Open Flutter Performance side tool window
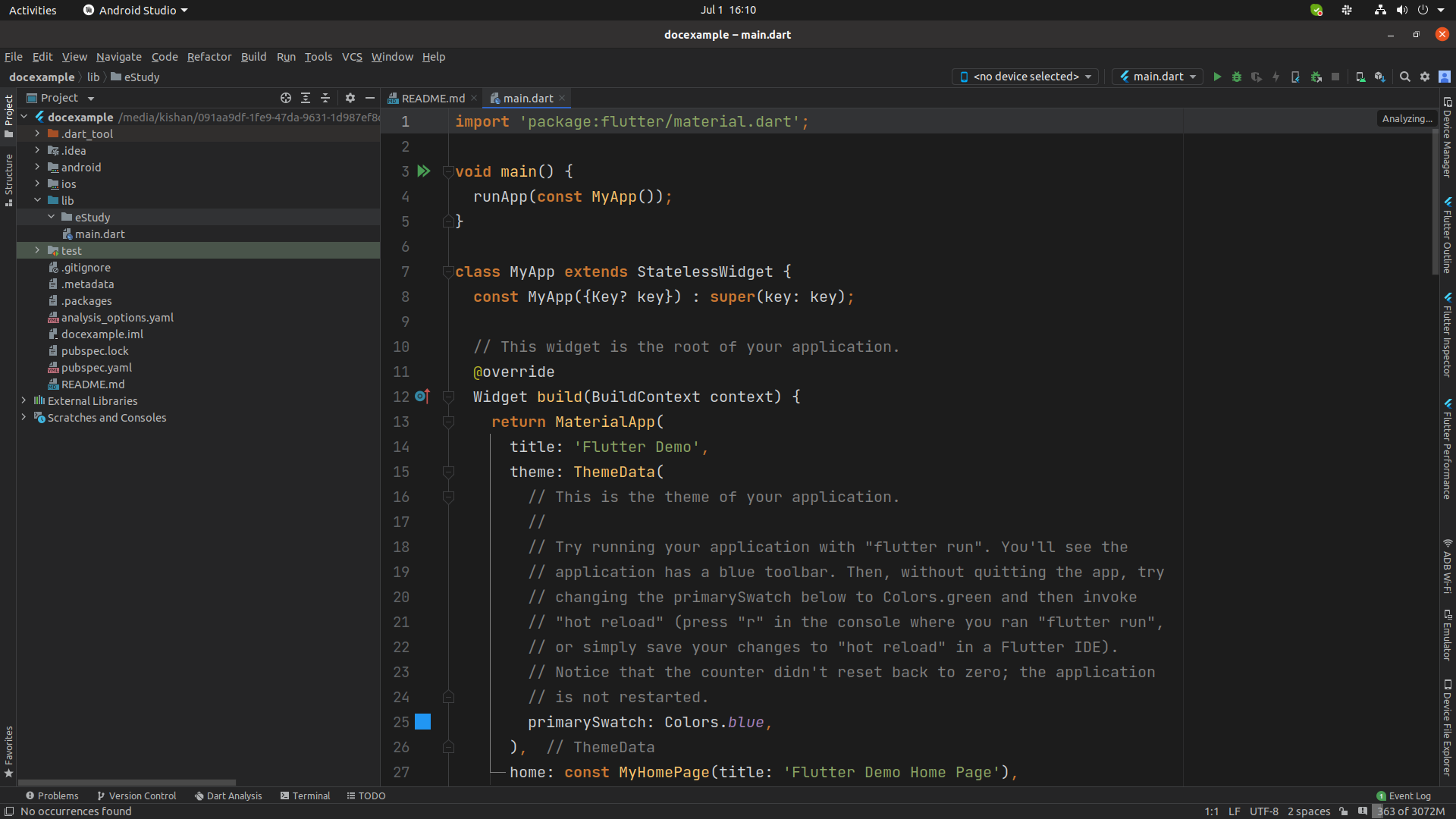The height and width of the screenshot is (819, 1456). (x=1448, y=449)
